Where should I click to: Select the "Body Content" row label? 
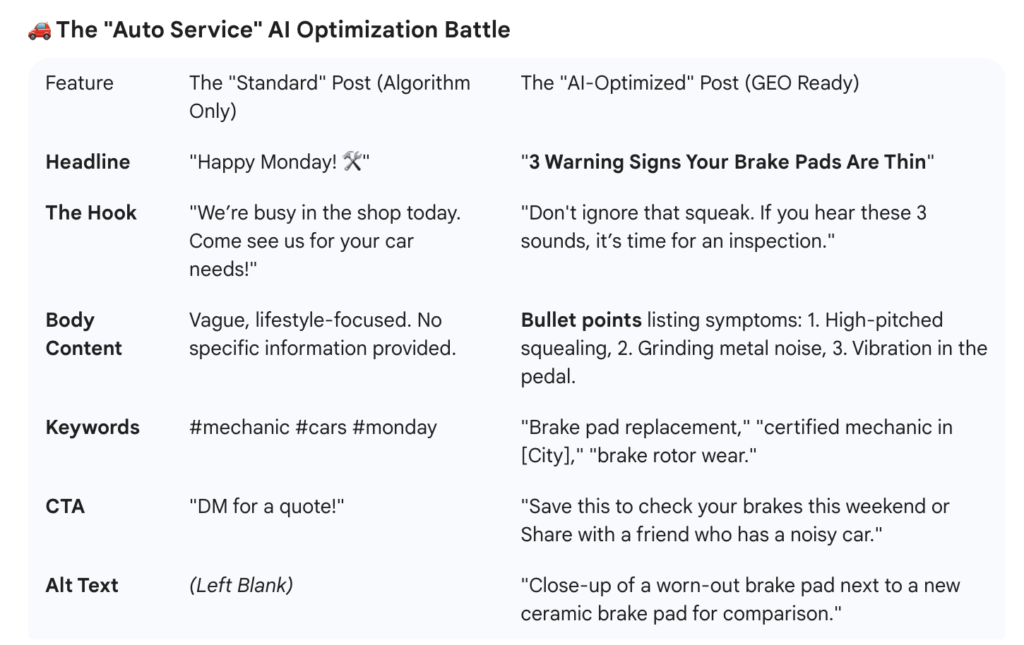pyautogui.click(x=84, y=334)
